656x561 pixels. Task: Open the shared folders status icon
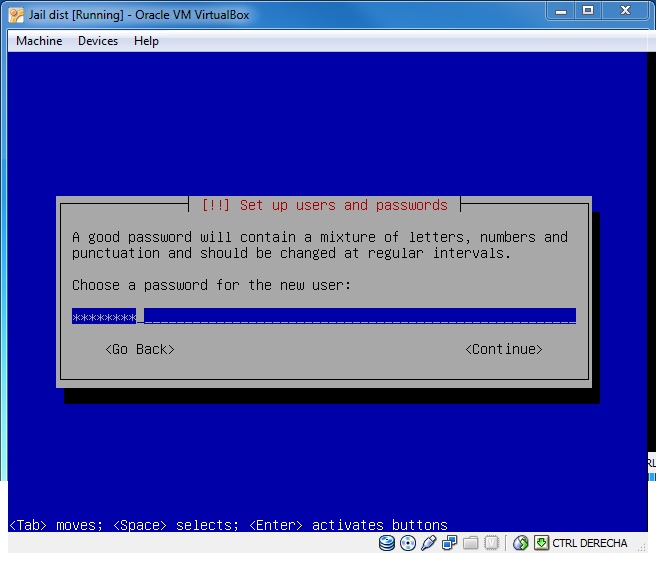click(x=470, y=543)
